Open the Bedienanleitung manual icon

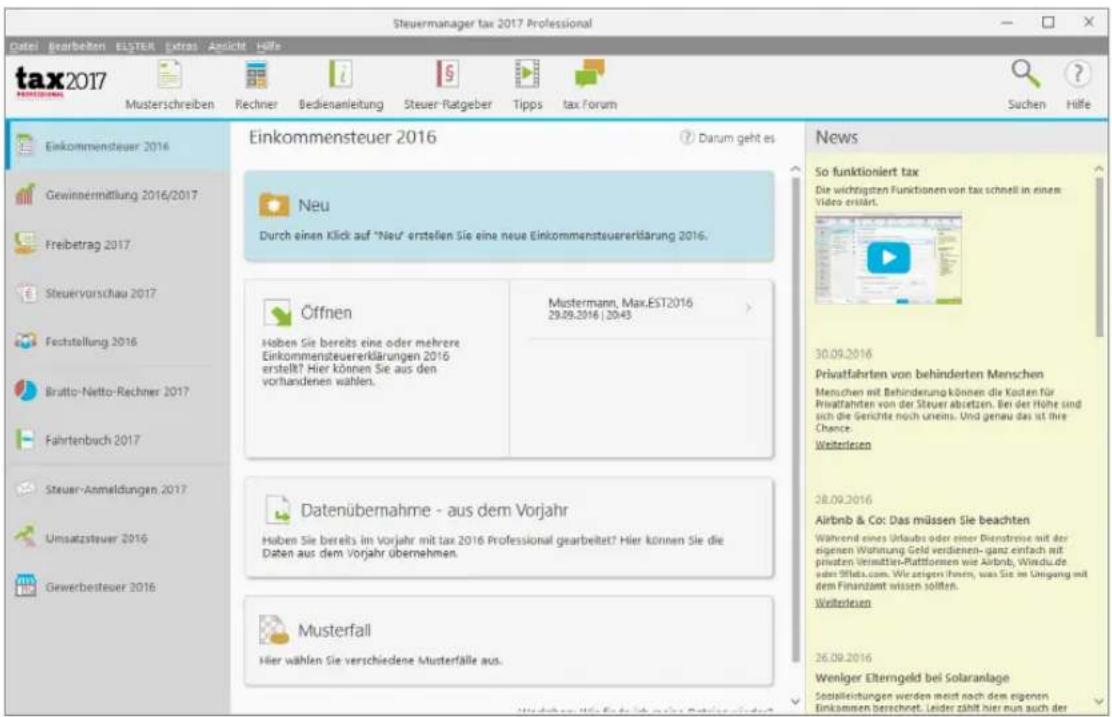tap(340, 74)
